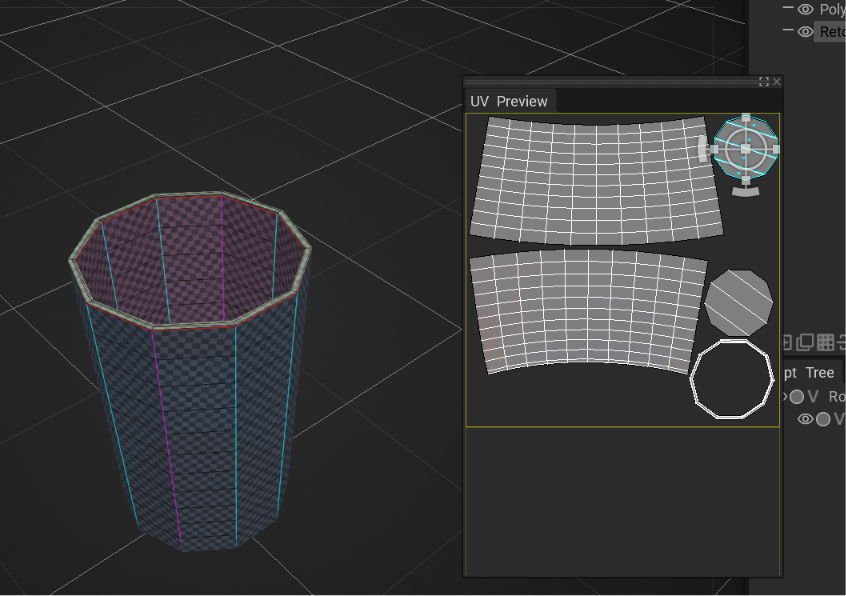
Task: Select the highlighted Reto layer name
Action: tap(831, 32)
